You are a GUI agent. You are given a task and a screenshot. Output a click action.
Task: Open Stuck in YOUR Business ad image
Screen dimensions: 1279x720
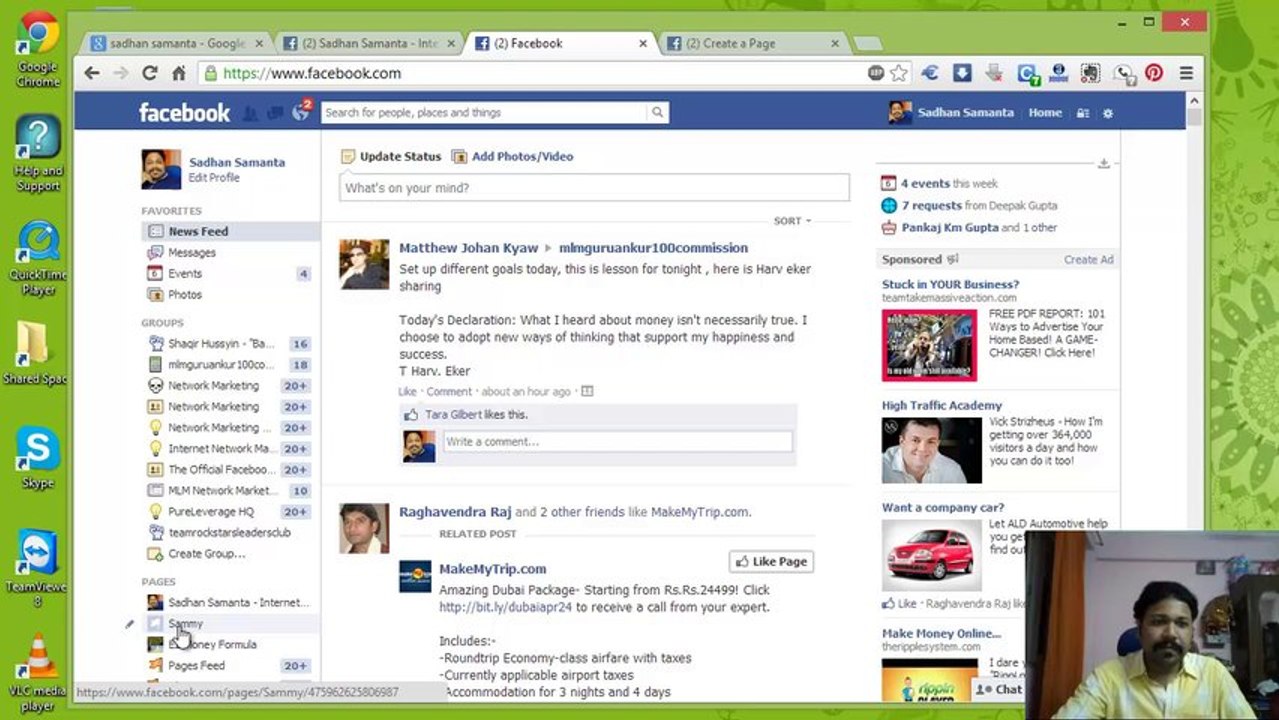[929, 345]
